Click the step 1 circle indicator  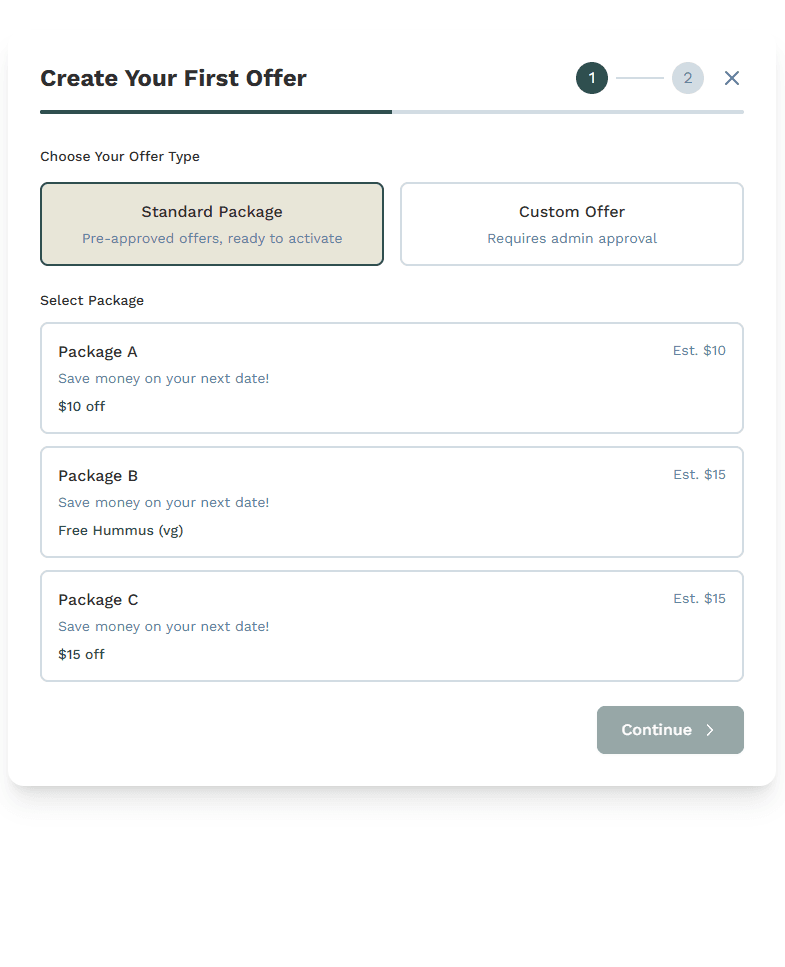coord(592,78)
